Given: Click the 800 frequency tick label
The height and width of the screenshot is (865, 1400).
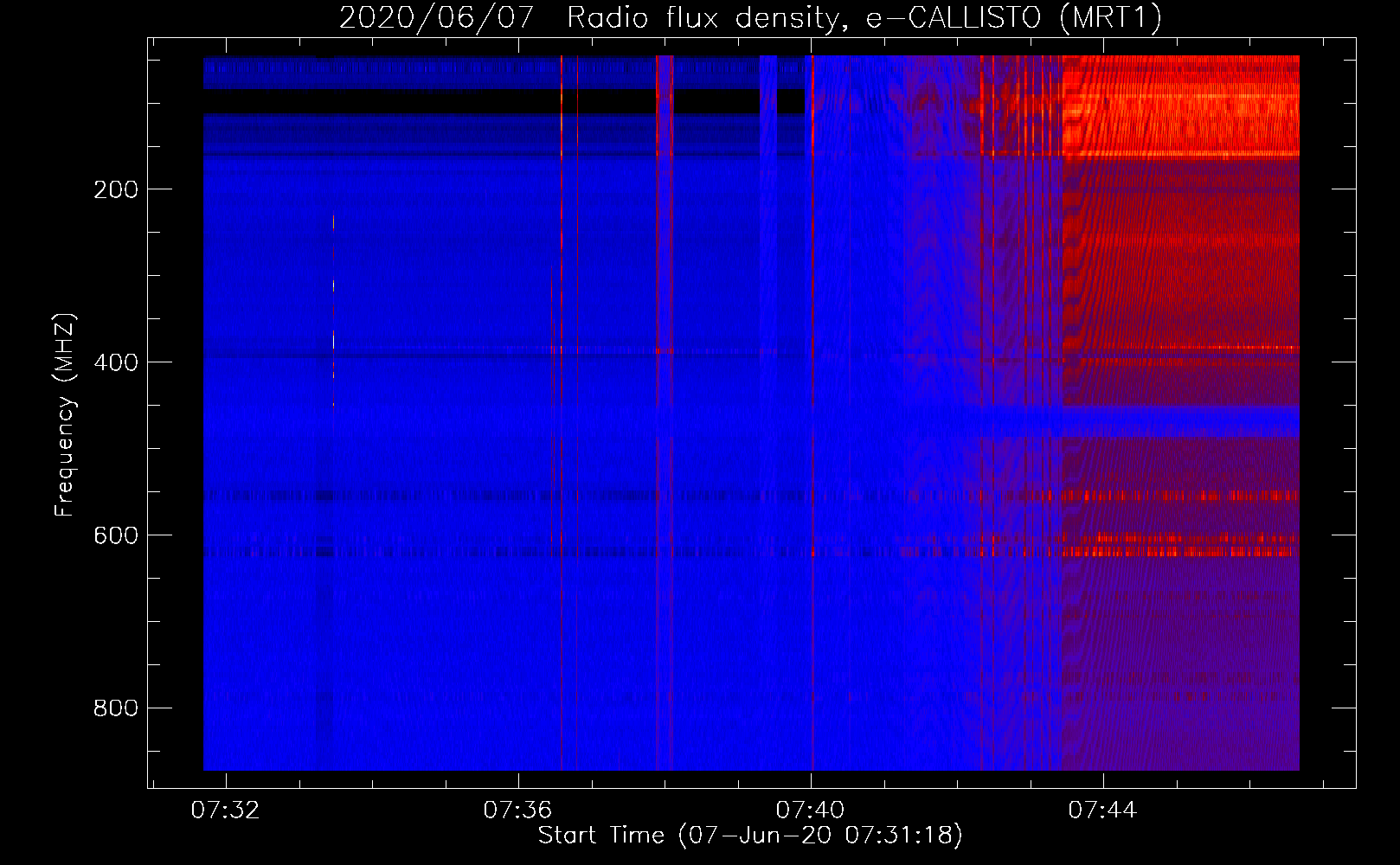Looking at the screenshot, I should pos(116,708).
